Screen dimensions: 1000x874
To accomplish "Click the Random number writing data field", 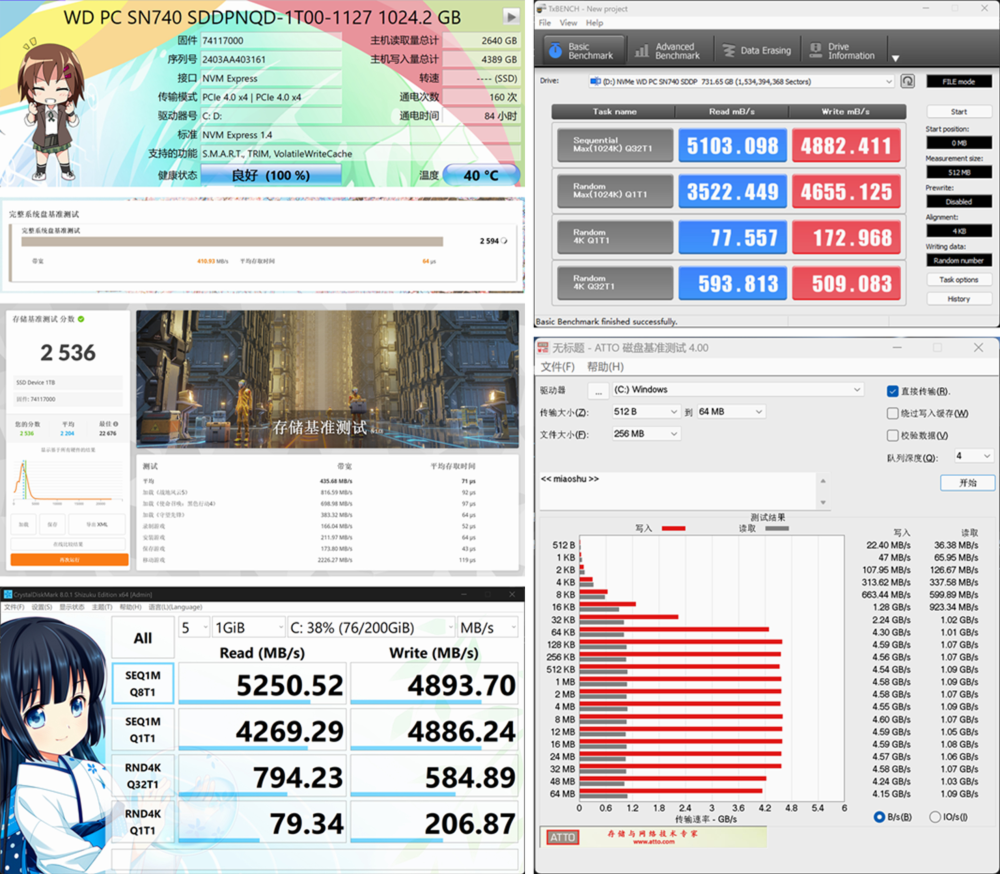I will pos(959,260).
